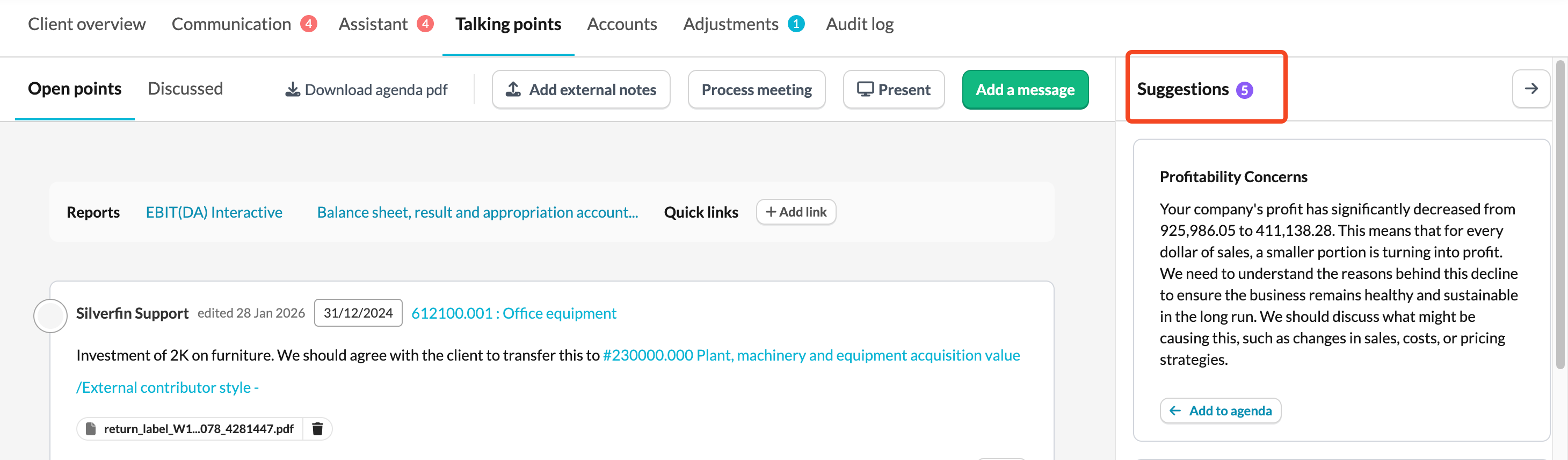Click the #230000.000 Plant, machinery account link
The height and width of the screenshot is (460, 1568).
(x=811, y=355)
